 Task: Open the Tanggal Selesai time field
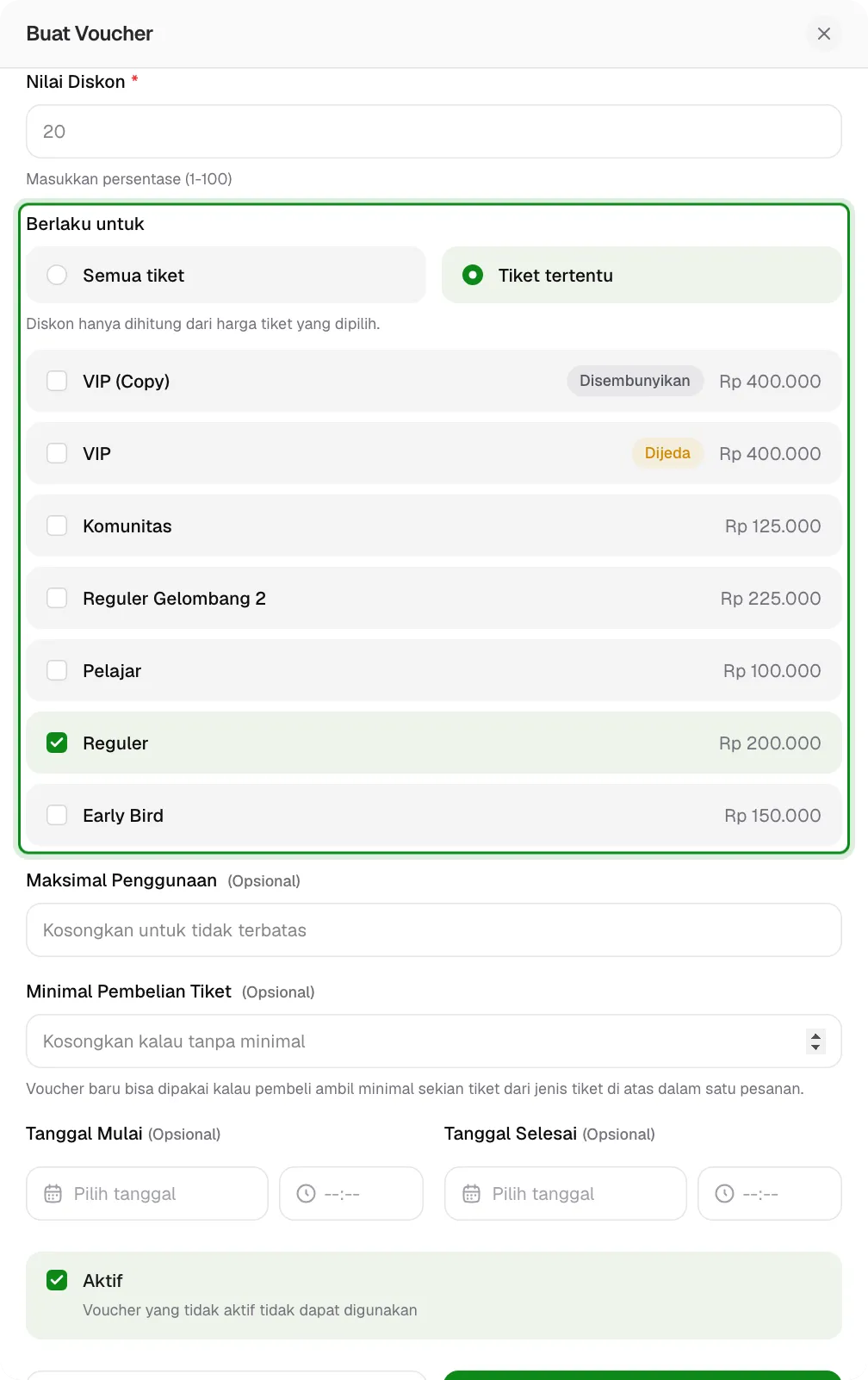pos(770,1194)
